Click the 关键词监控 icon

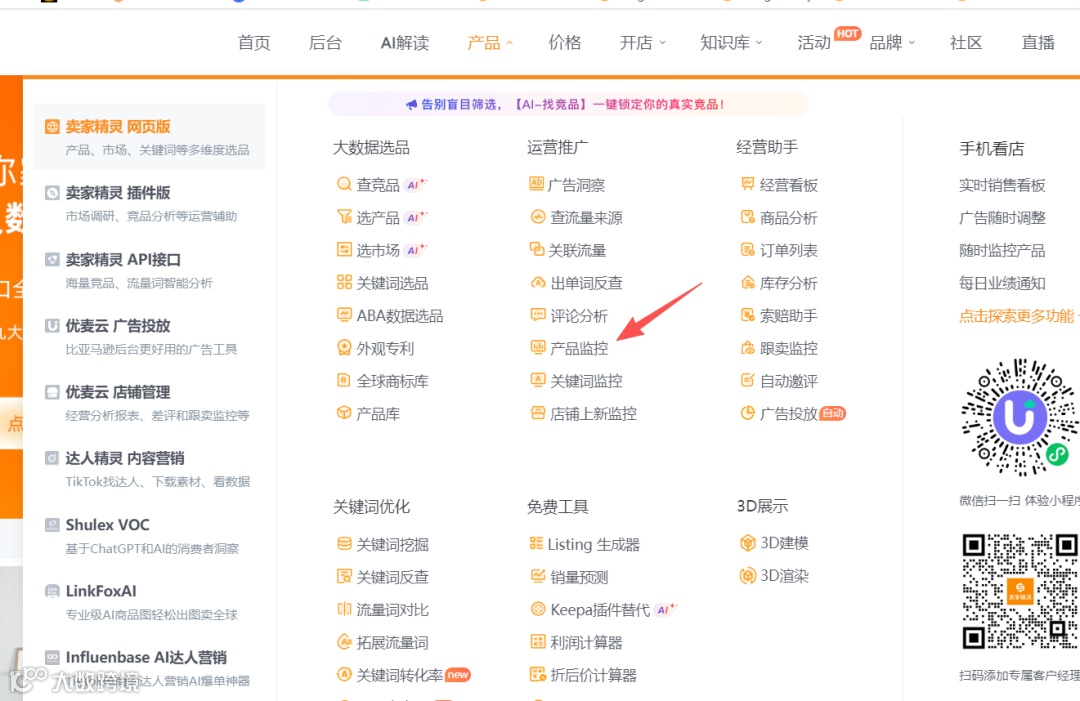[x=538, y=380]
